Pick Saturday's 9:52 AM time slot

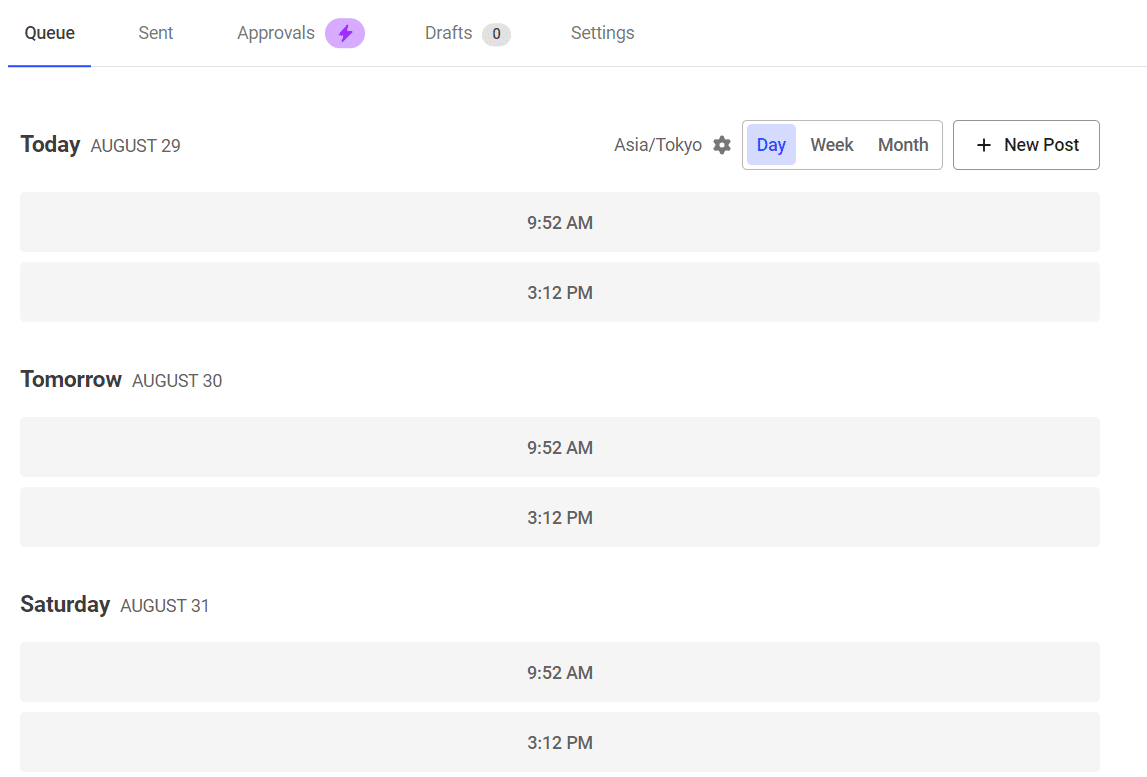point(560,672)
